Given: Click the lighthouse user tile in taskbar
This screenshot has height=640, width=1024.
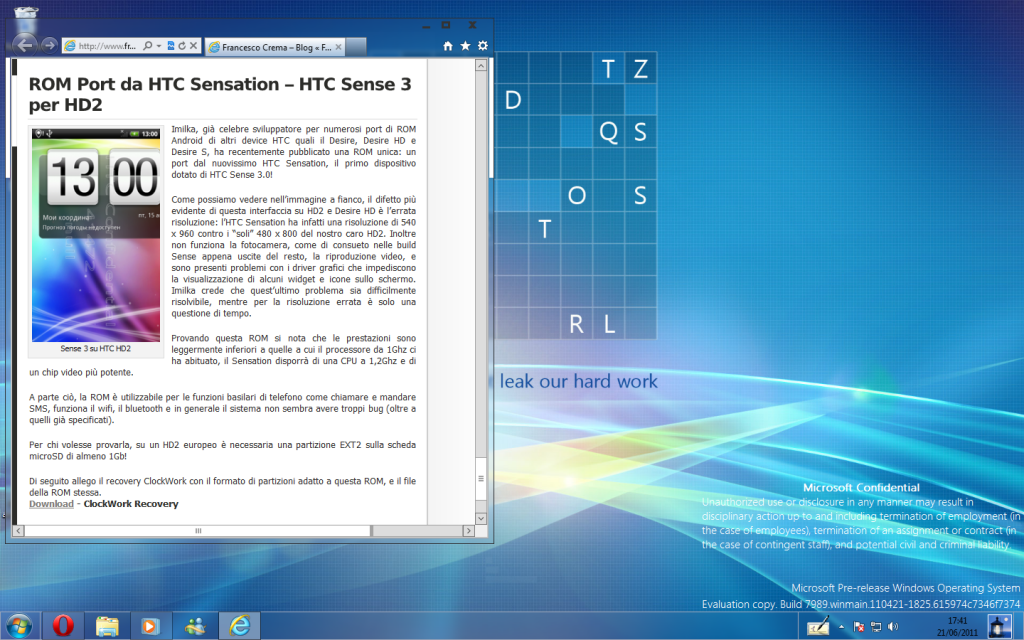Looking at the screenshot, I should click(x=999, y=626).
